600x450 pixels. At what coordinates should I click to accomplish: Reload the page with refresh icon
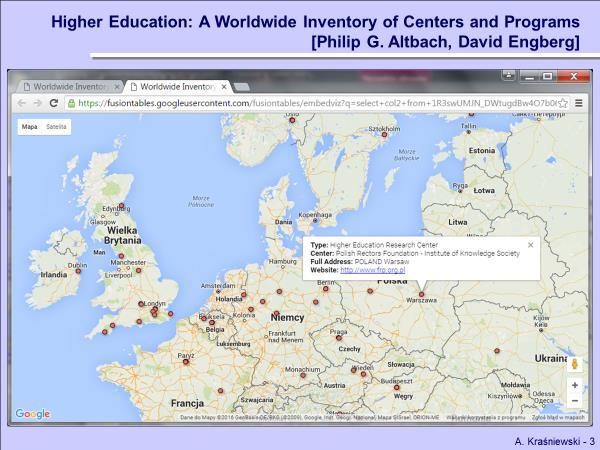tap(54, 103)
